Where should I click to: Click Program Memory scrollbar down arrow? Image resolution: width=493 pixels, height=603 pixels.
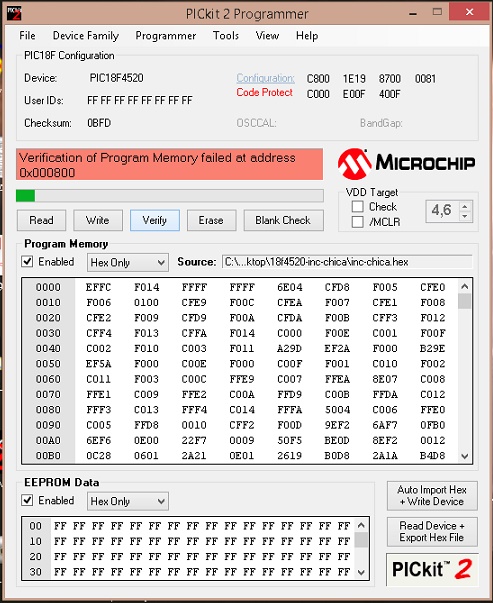pos(465,456)
